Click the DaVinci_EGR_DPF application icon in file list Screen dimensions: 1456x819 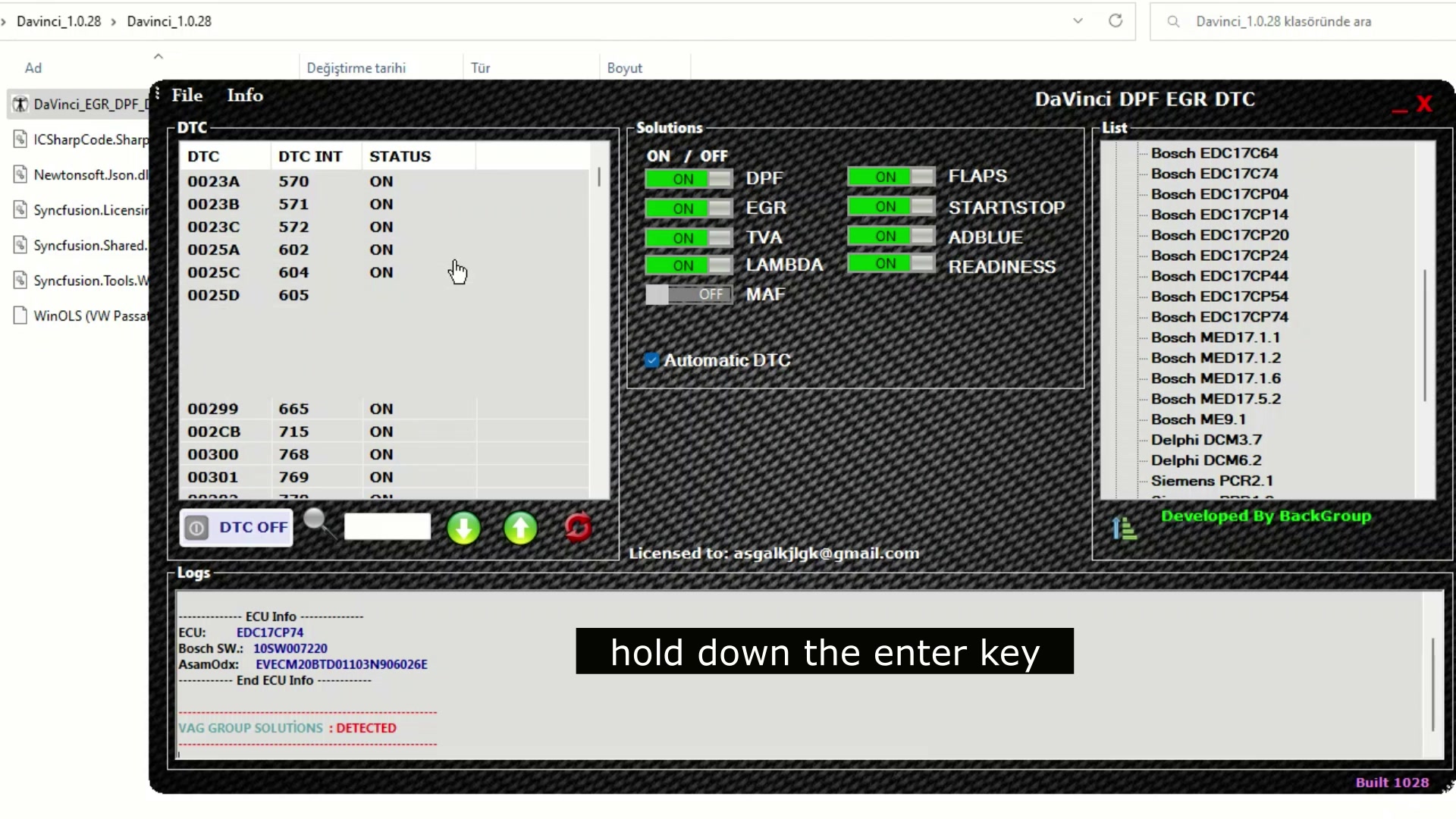[19, 104]
